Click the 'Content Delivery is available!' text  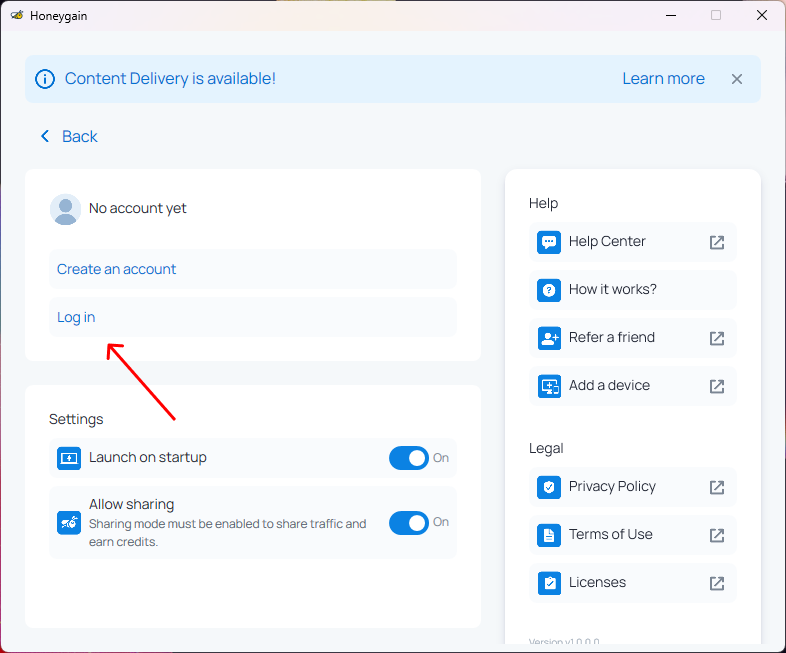pos(170,79)
